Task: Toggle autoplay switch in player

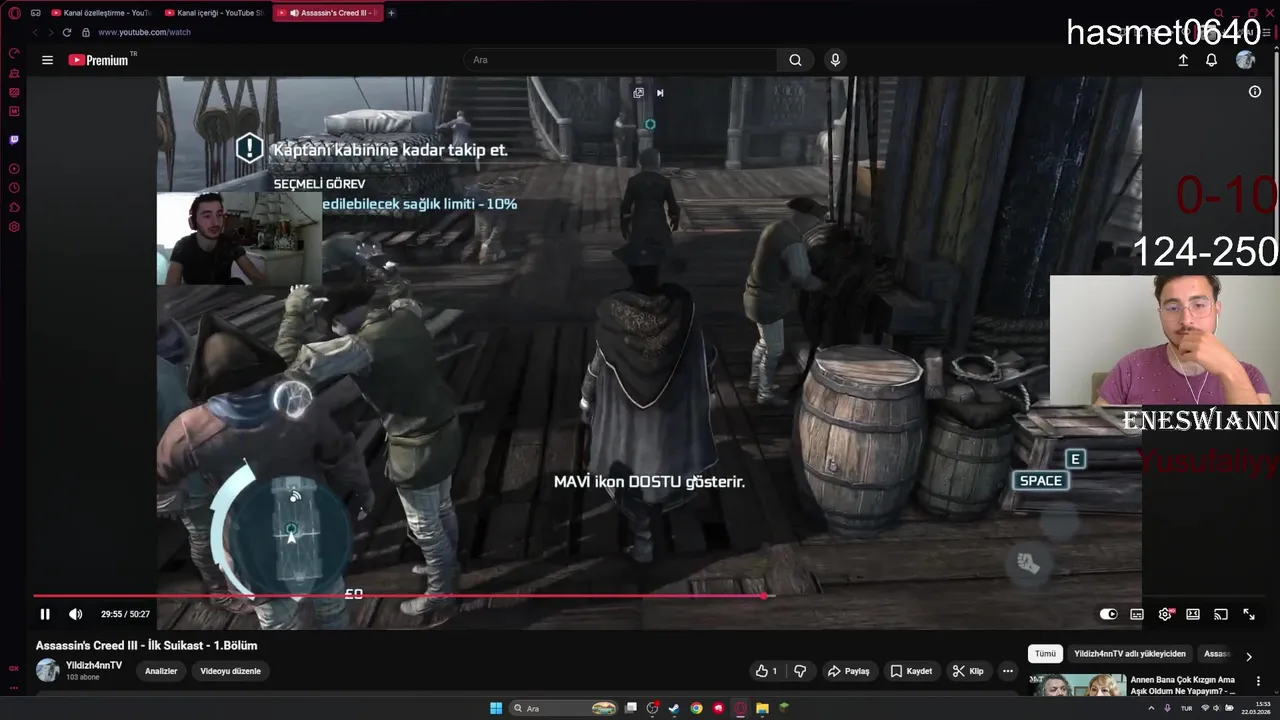Action: (1108, 614)
